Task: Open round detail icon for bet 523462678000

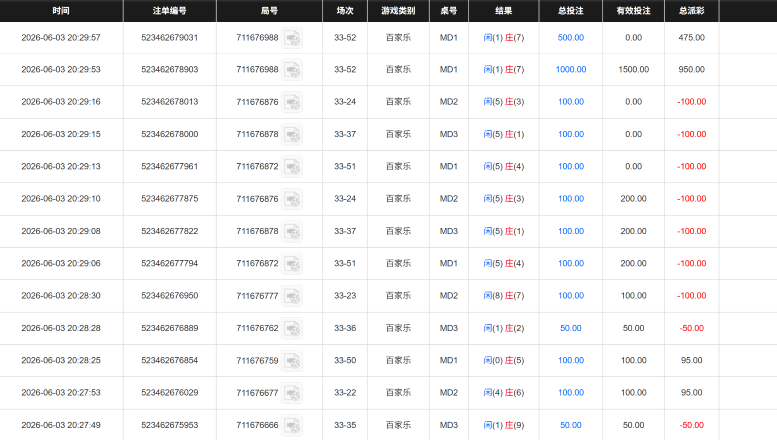Action: [x=292, y=134]
